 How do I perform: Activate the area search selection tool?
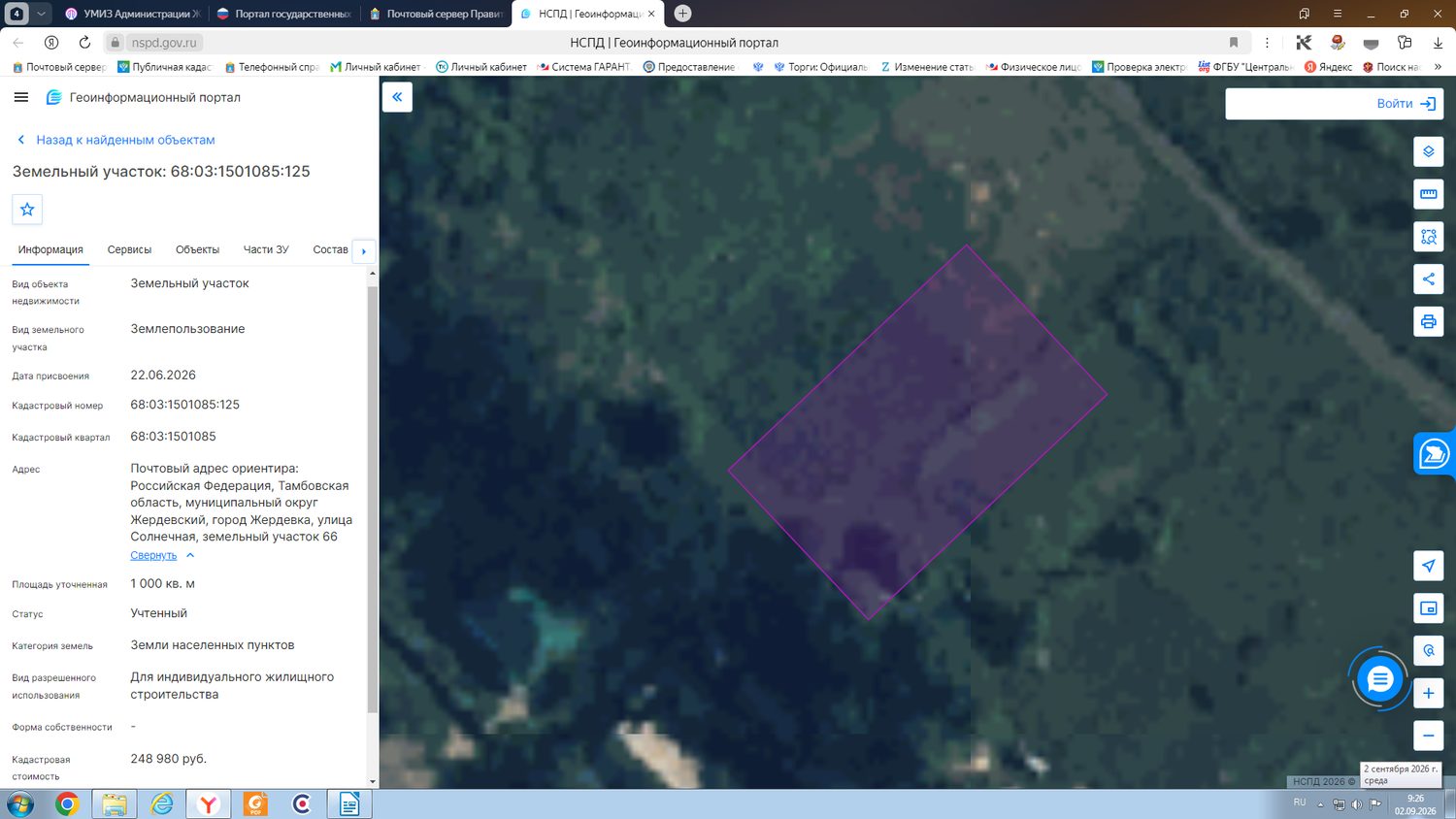point(1429,237)
